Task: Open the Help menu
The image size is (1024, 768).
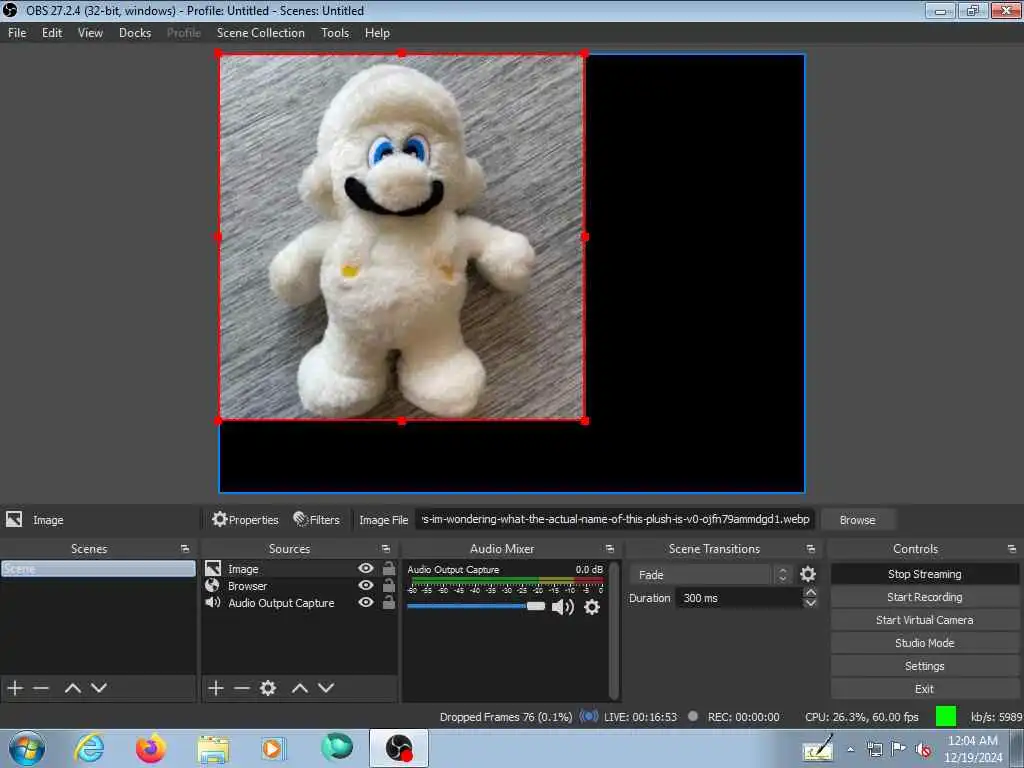Action: tap(377, 33)
